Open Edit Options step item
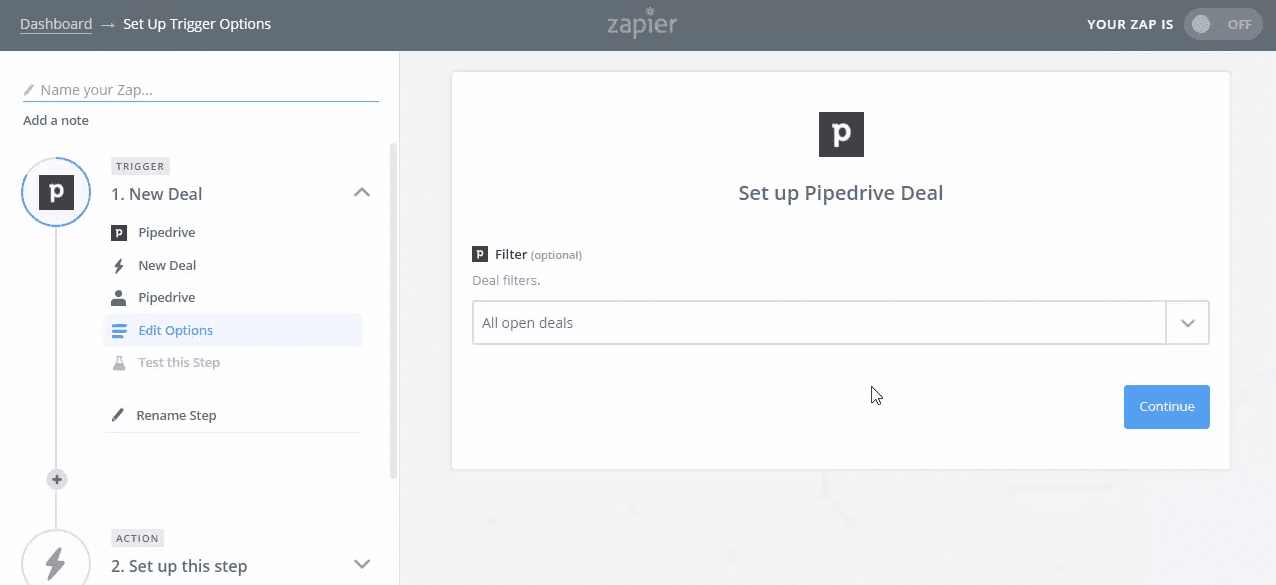 (232, 331)
